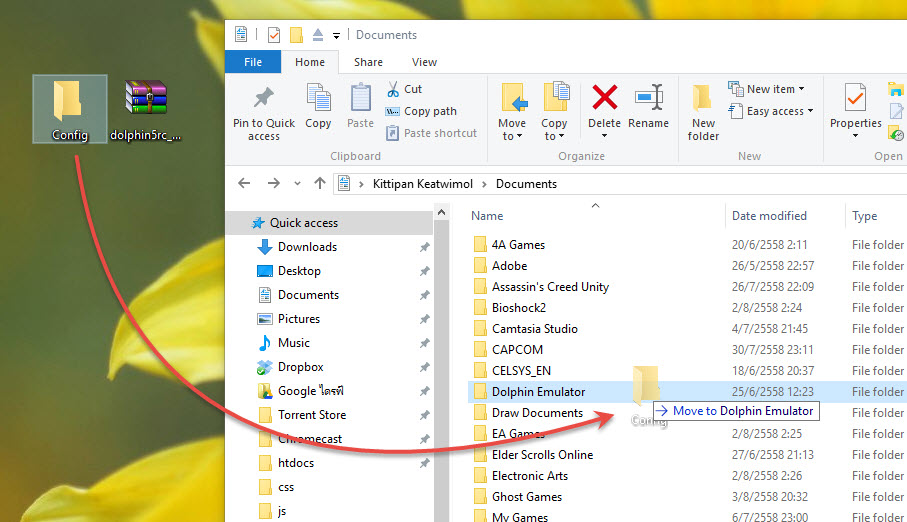Screen dimensions: 907x522
Task: Unpin Desktop using its pin icon
Action: 425,271
